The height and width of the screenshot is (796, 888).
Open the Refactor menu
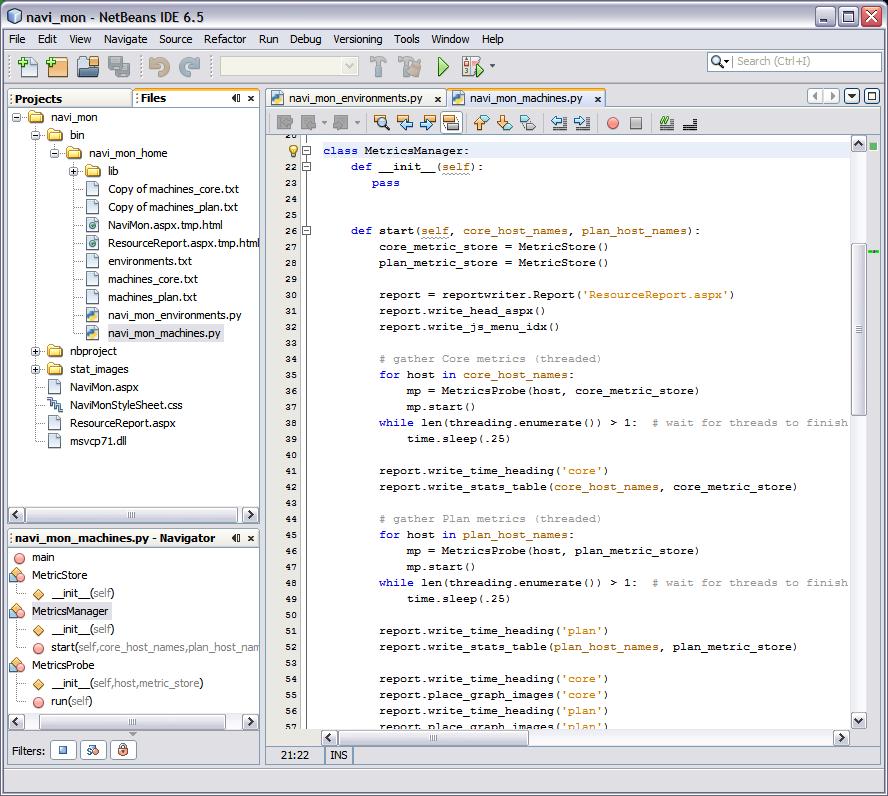[x=225, y=39]
